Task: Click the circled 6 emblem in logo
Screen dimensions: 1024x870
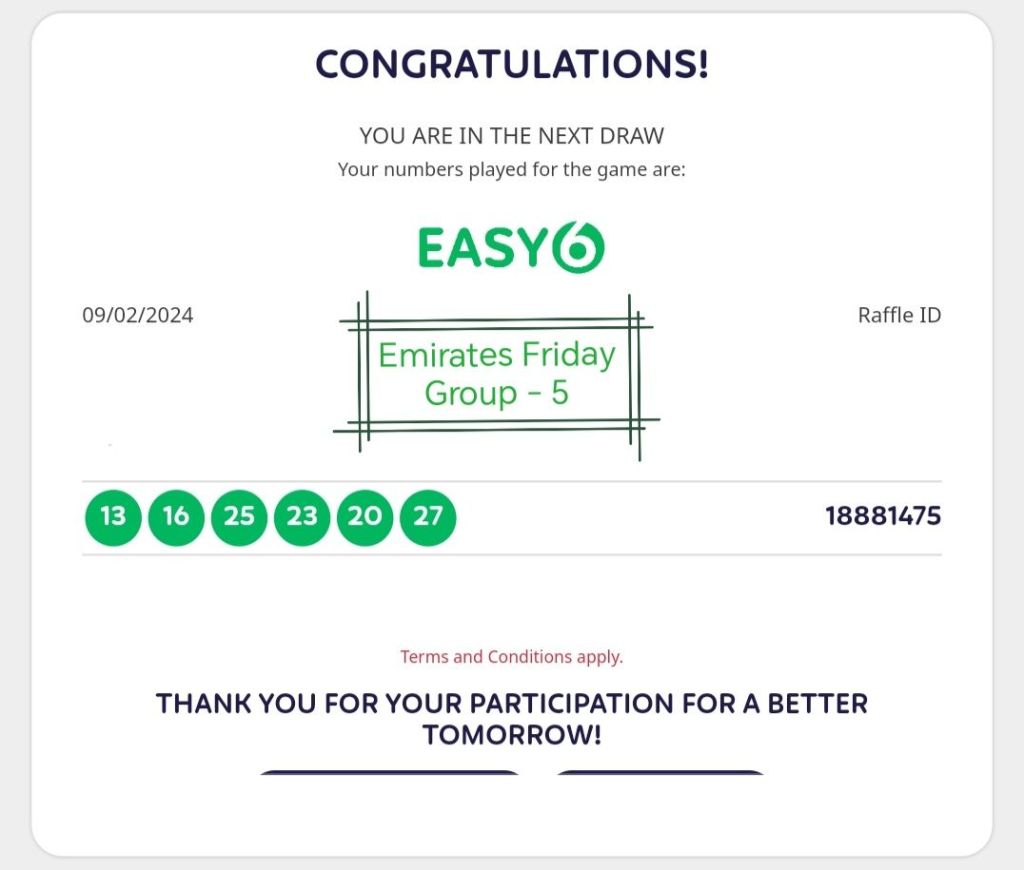Action: point(578,248)
